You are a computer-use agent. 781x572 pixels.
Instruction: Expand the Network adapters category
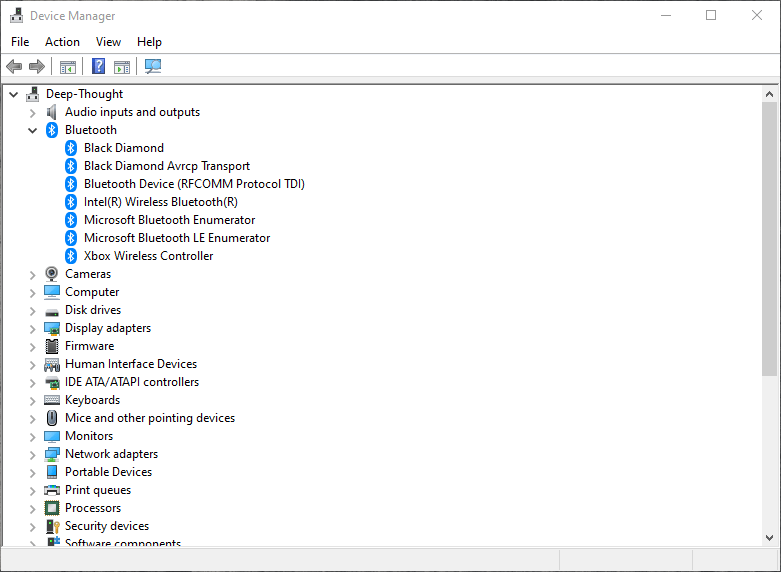click(x=33, y=454)
